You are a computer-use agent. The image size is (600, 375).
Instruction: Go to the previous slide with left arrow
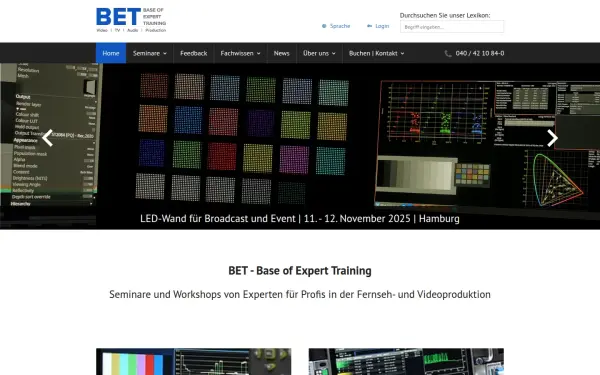[47, 138]
